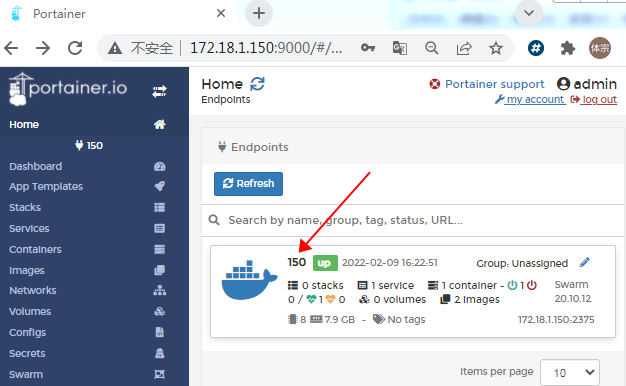Toggle sidebar collapse arrows icon
This screenshot has width=626, height=386.
point(159,91)
